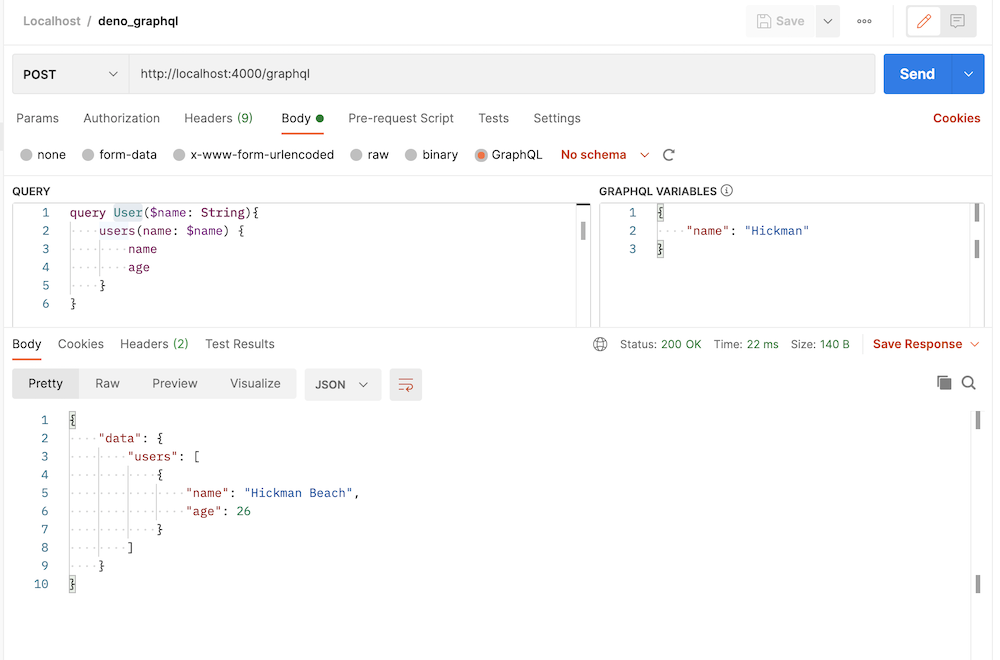The width and height of the screenshot is (1000, 660).
Task: Click the query editor vertical scrollbar
Action: (583, 231)
